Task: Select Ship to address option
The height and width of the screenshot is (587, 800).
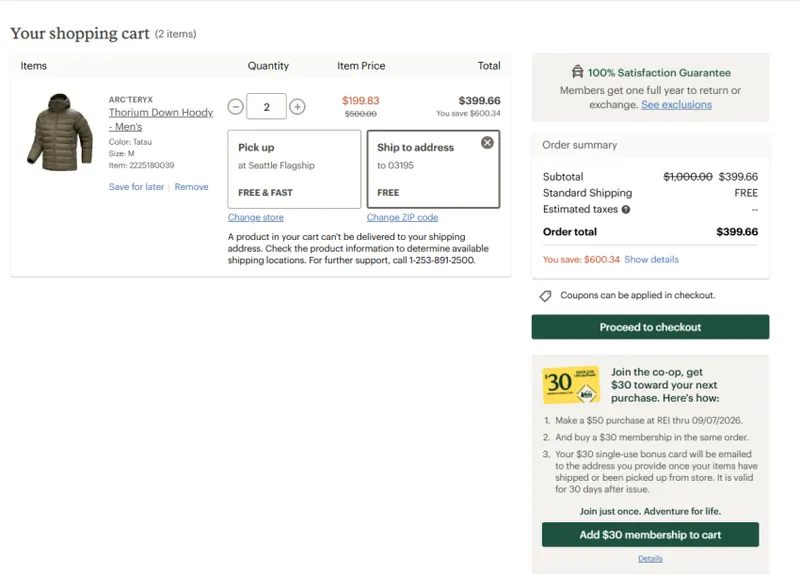Action: [x=433, y=169]
